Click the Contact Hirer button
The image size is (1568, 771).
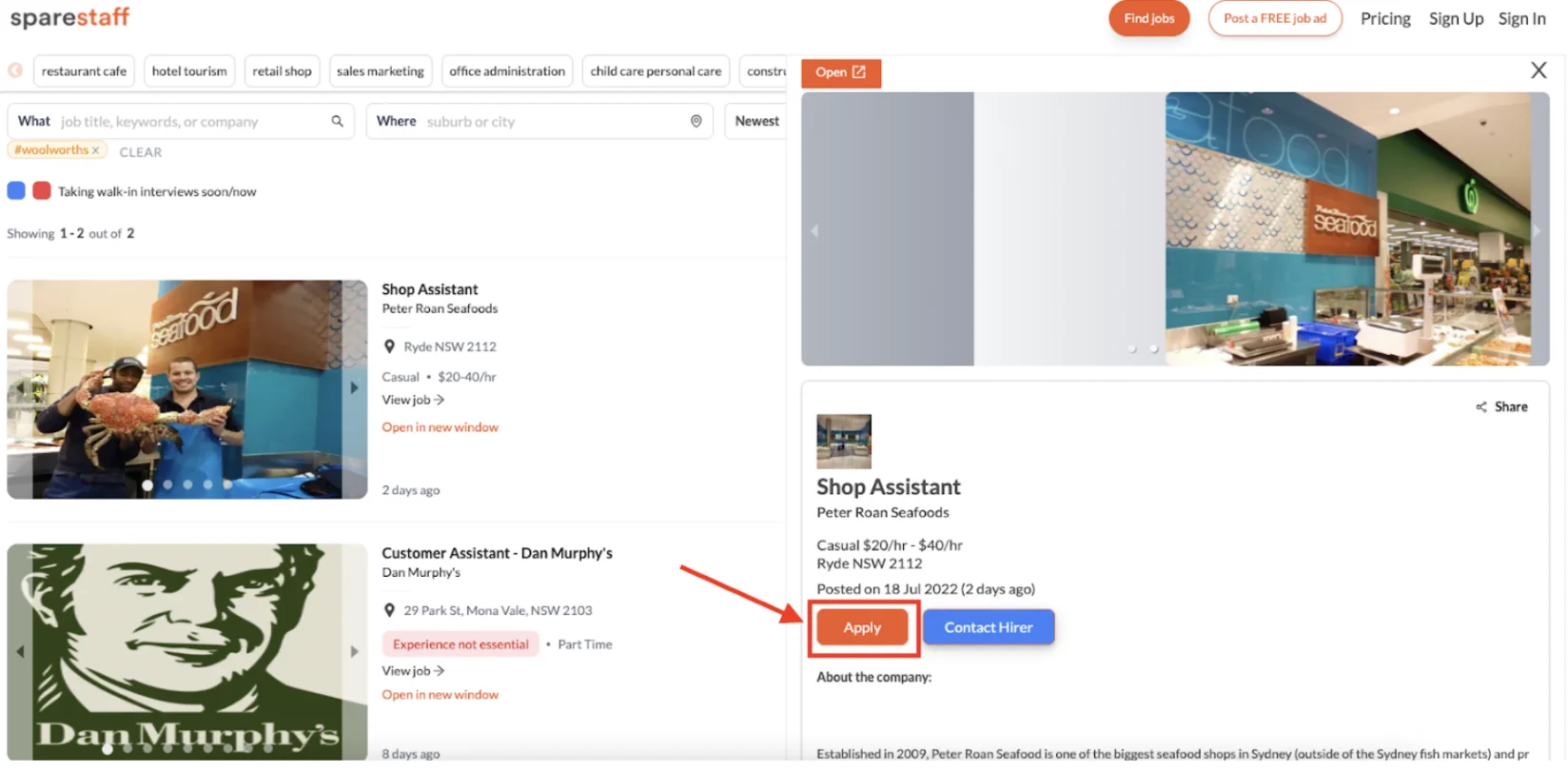coord(989,627)
